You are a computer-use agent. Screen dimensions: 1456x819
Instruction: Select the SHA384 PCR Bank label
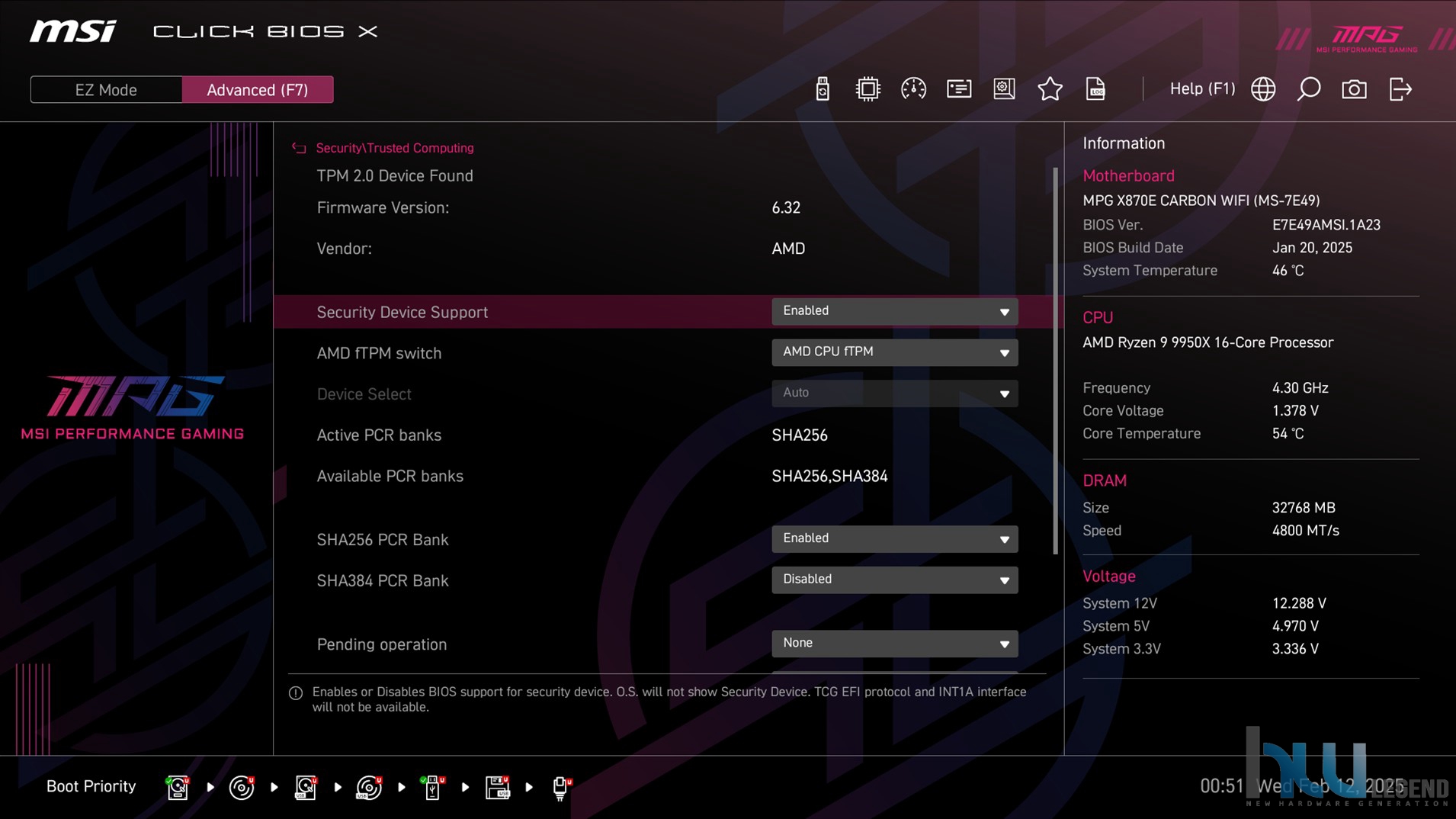[x=382, y=581]
